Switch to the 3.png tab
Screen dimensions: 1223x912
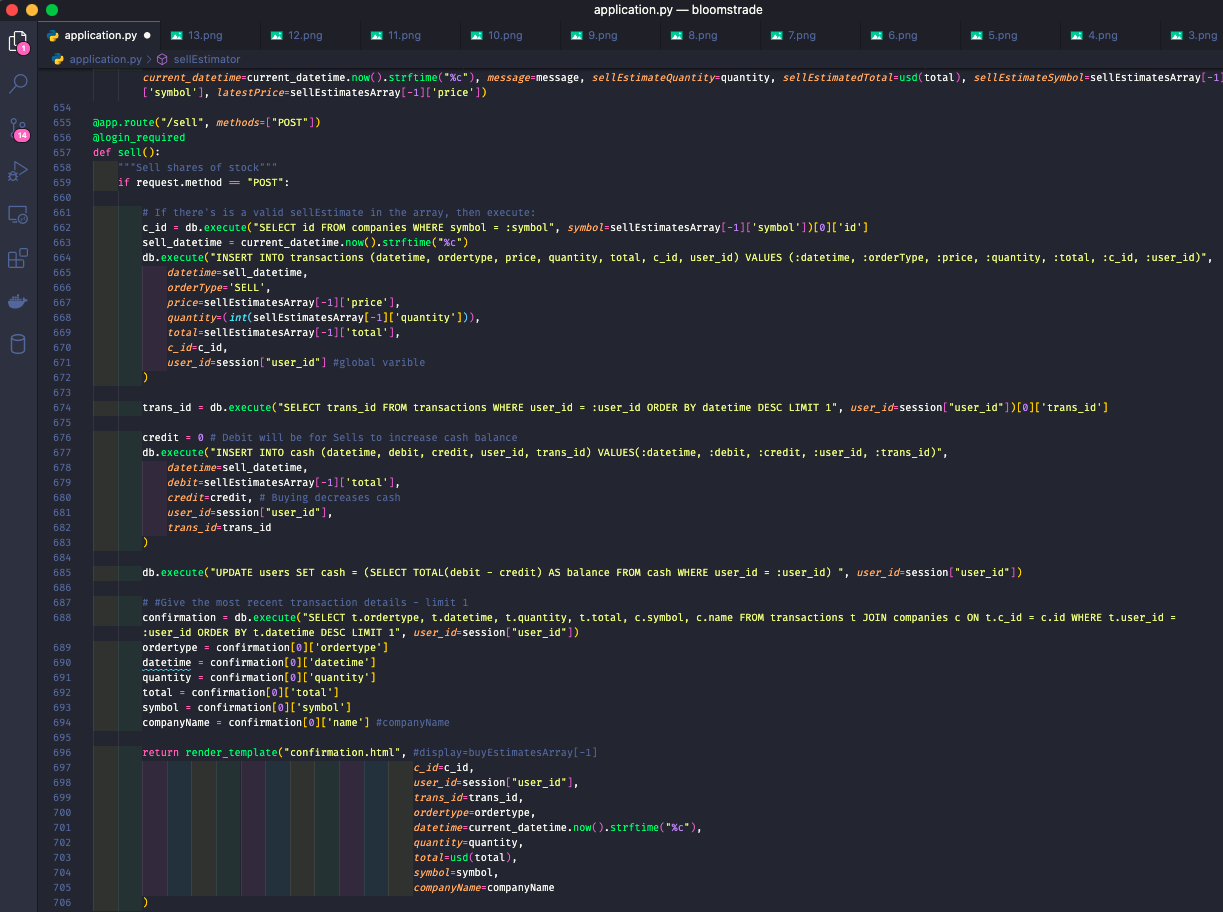1192,35
